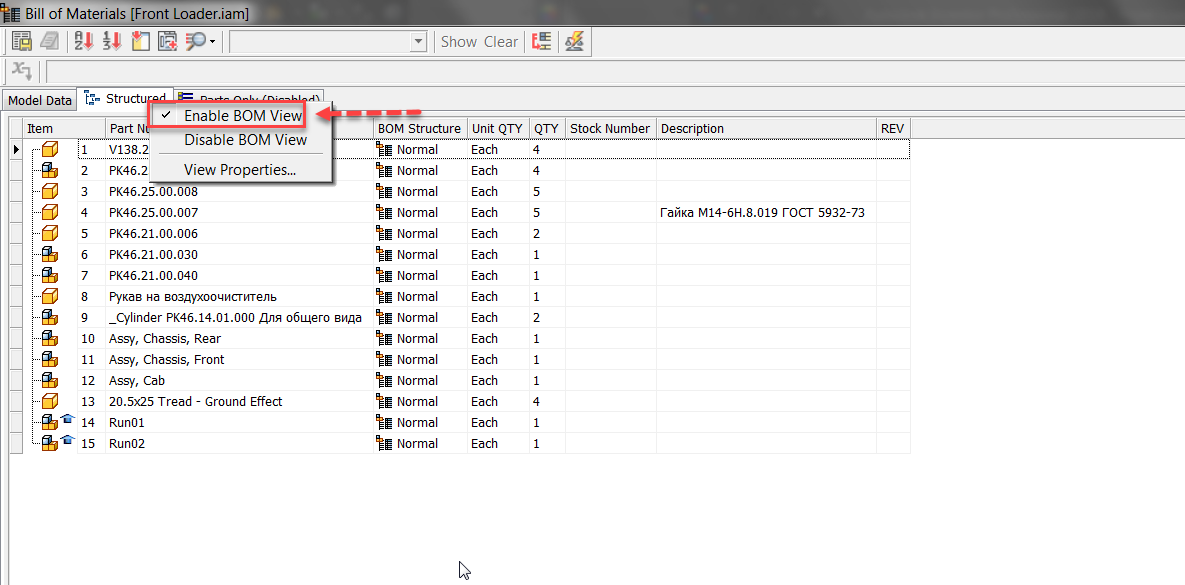The width and height of the screenshot is (1185, 585).
Task: Open the filter combo box dropdown
Action: (416, 41)
